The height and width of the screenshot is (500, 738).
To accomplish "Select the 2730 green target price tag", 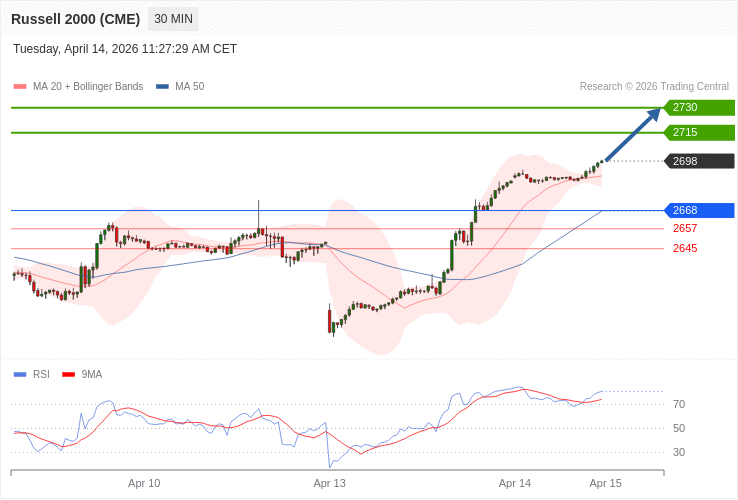I will (x=698, y=108).
